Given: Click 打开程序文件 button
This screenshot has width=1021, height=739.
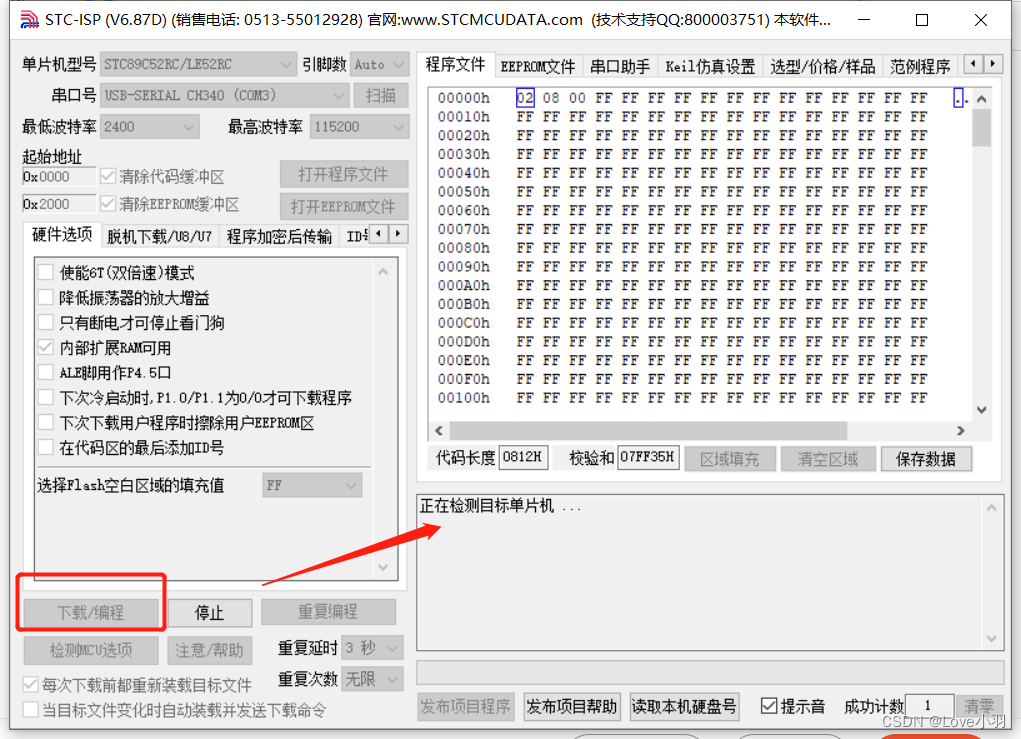Looking at the screenshot, I should click(x=344, y=174).
